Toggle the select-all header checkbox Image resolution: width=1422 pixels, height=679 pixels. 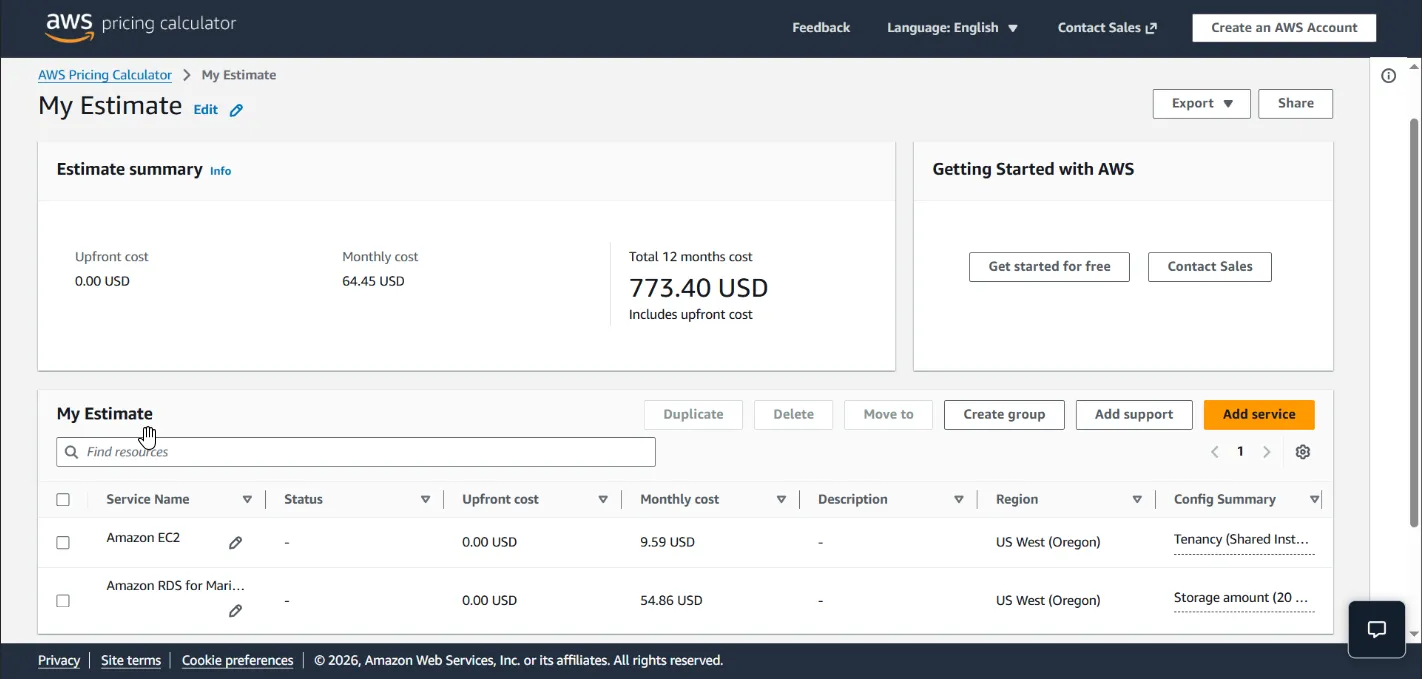(x=63, y=500)
